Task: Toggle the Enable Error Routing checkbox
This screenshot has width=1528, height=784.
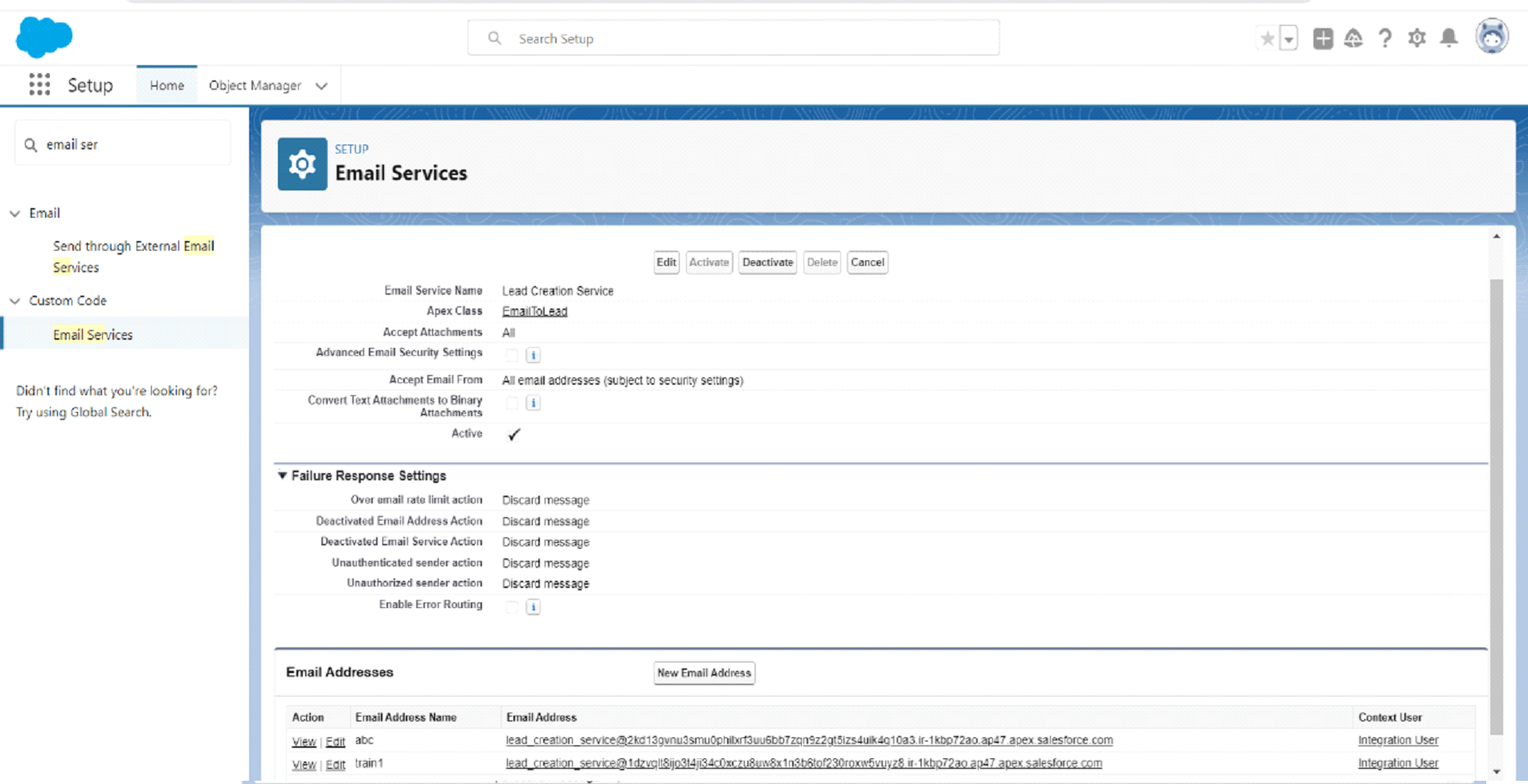Action: coord(512,606)
